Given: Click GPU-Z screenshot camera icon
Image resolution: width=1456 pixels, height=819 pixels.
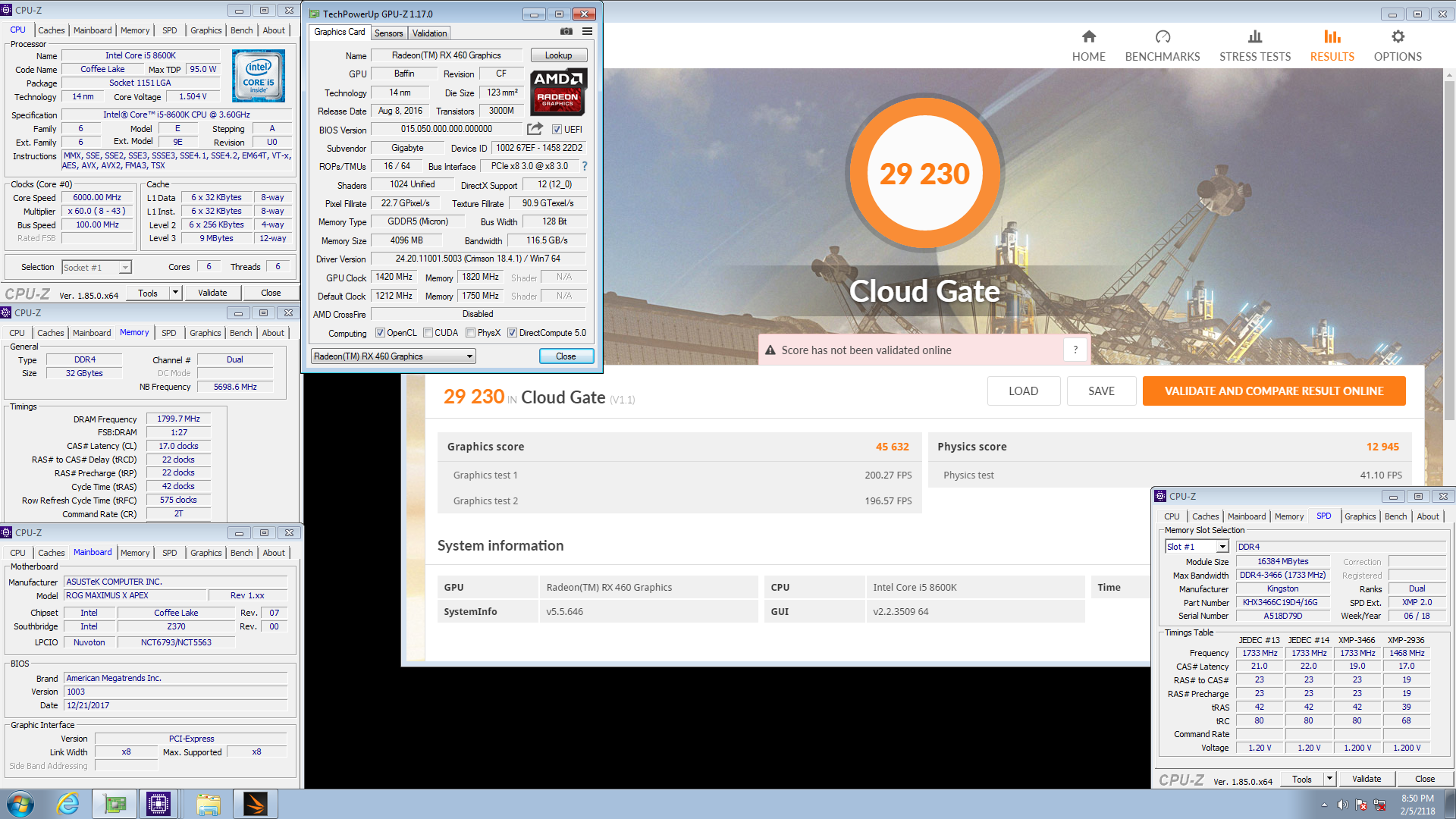Looking at the screenshot, I should click(566, 32).
